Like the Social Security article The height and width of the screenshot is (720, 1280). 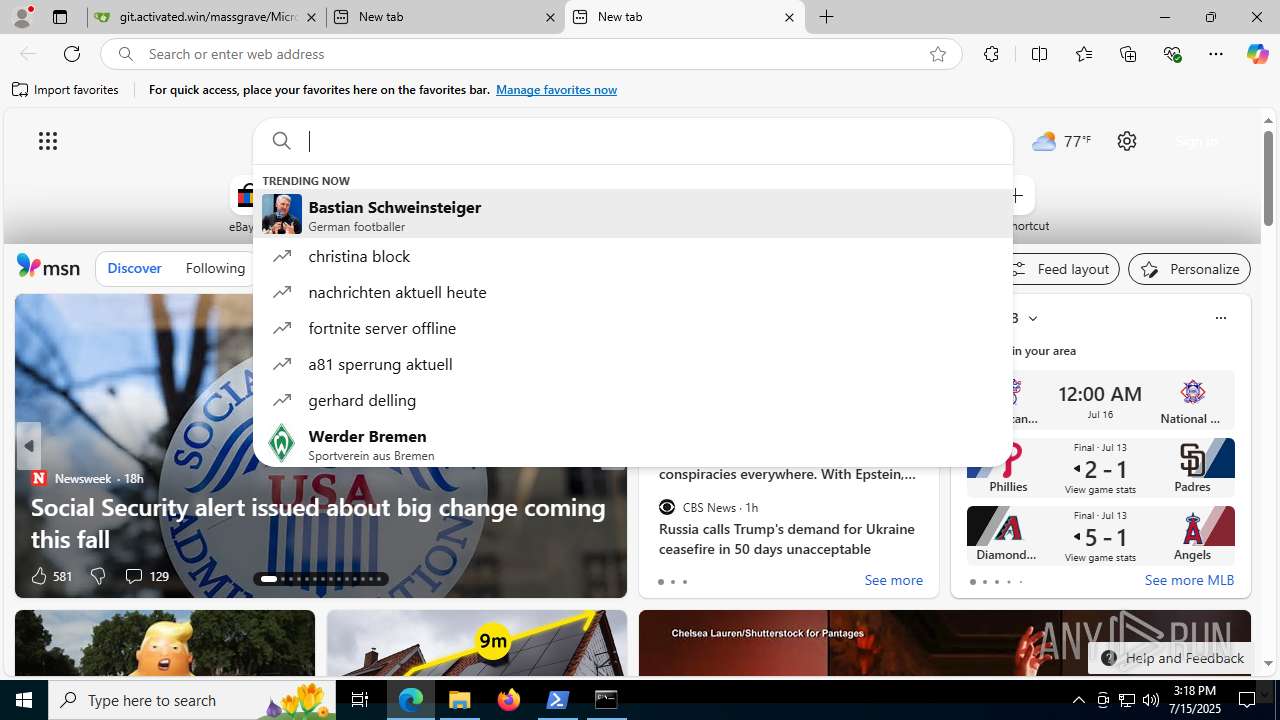(x=51, y=576)
